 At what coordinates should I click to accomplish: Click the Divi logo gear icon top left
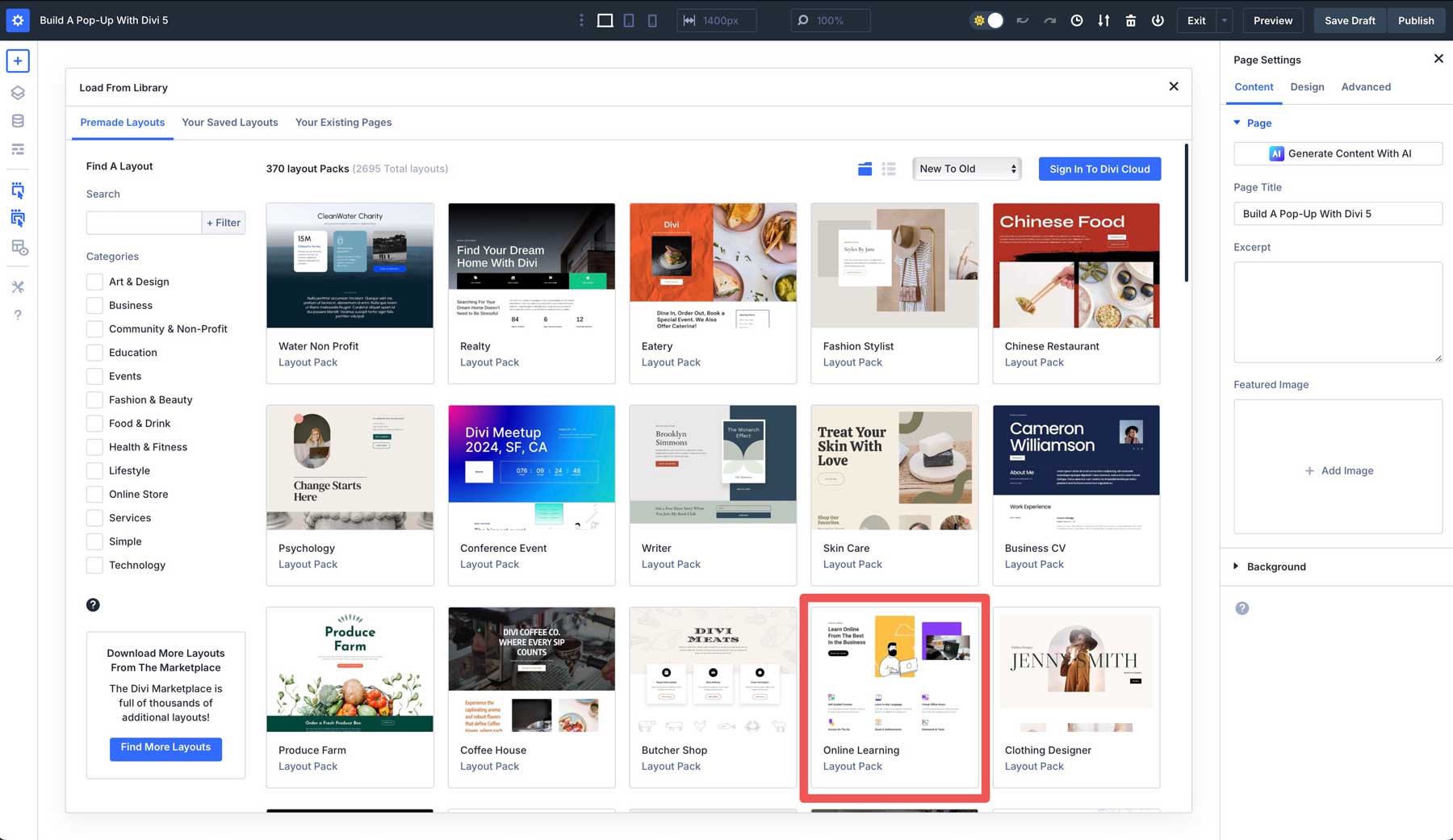click(x=18, y=20)
